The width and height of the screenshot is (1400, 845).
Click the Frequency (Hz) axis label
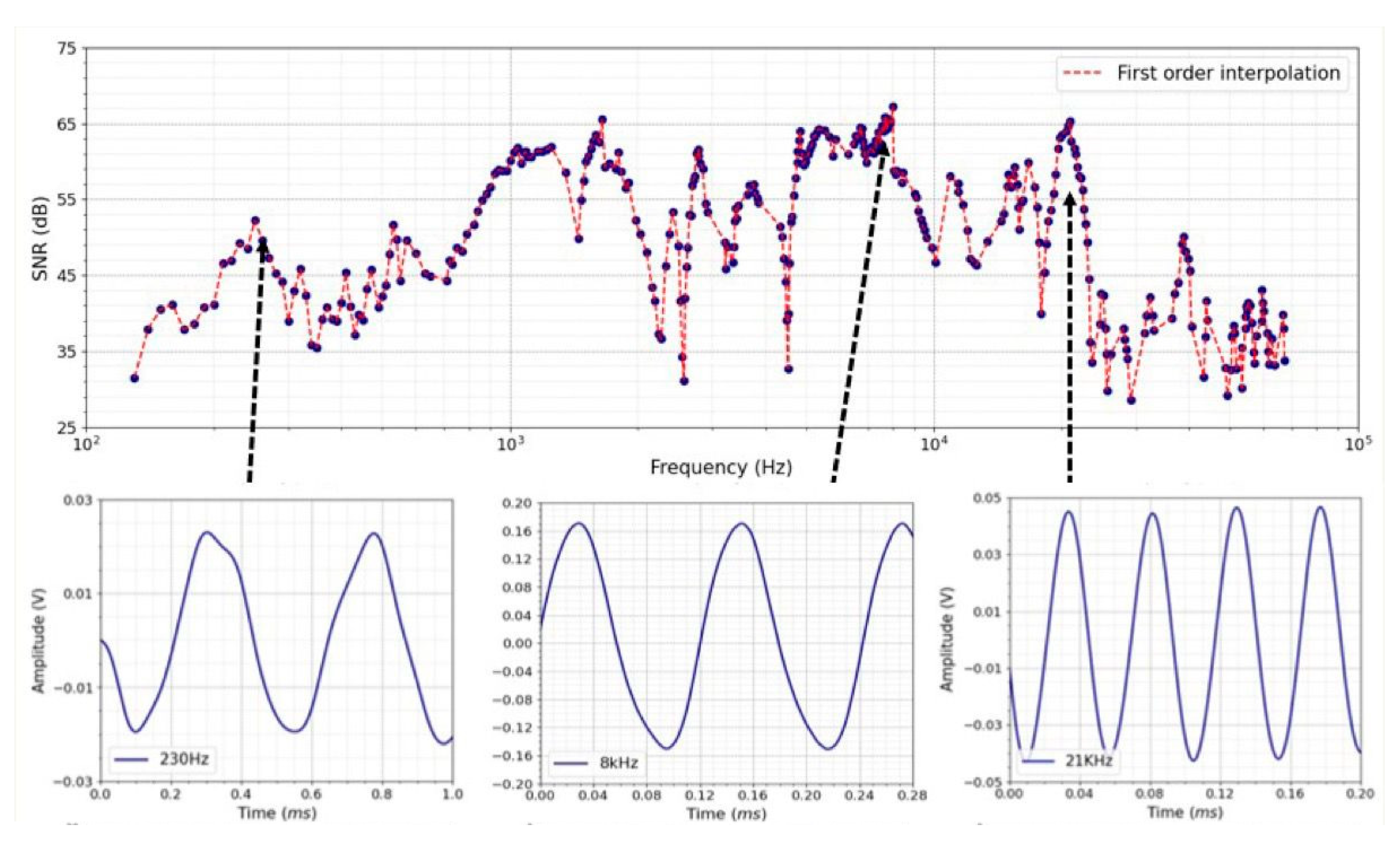pyautogui.click(x=721, y=467)
